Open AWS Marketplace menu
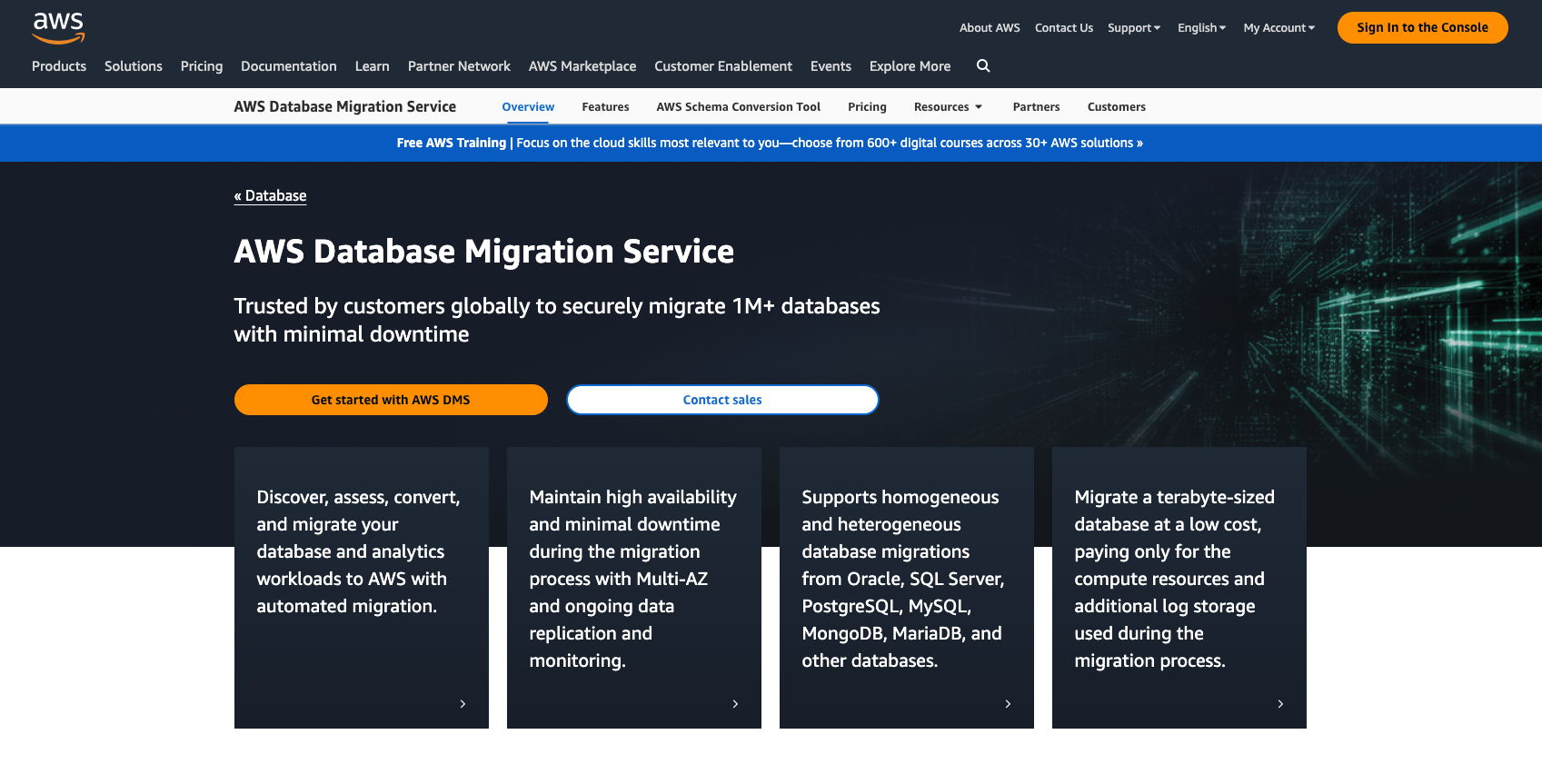This screenshot has height=784, width=1542. [x=582, y=66]
